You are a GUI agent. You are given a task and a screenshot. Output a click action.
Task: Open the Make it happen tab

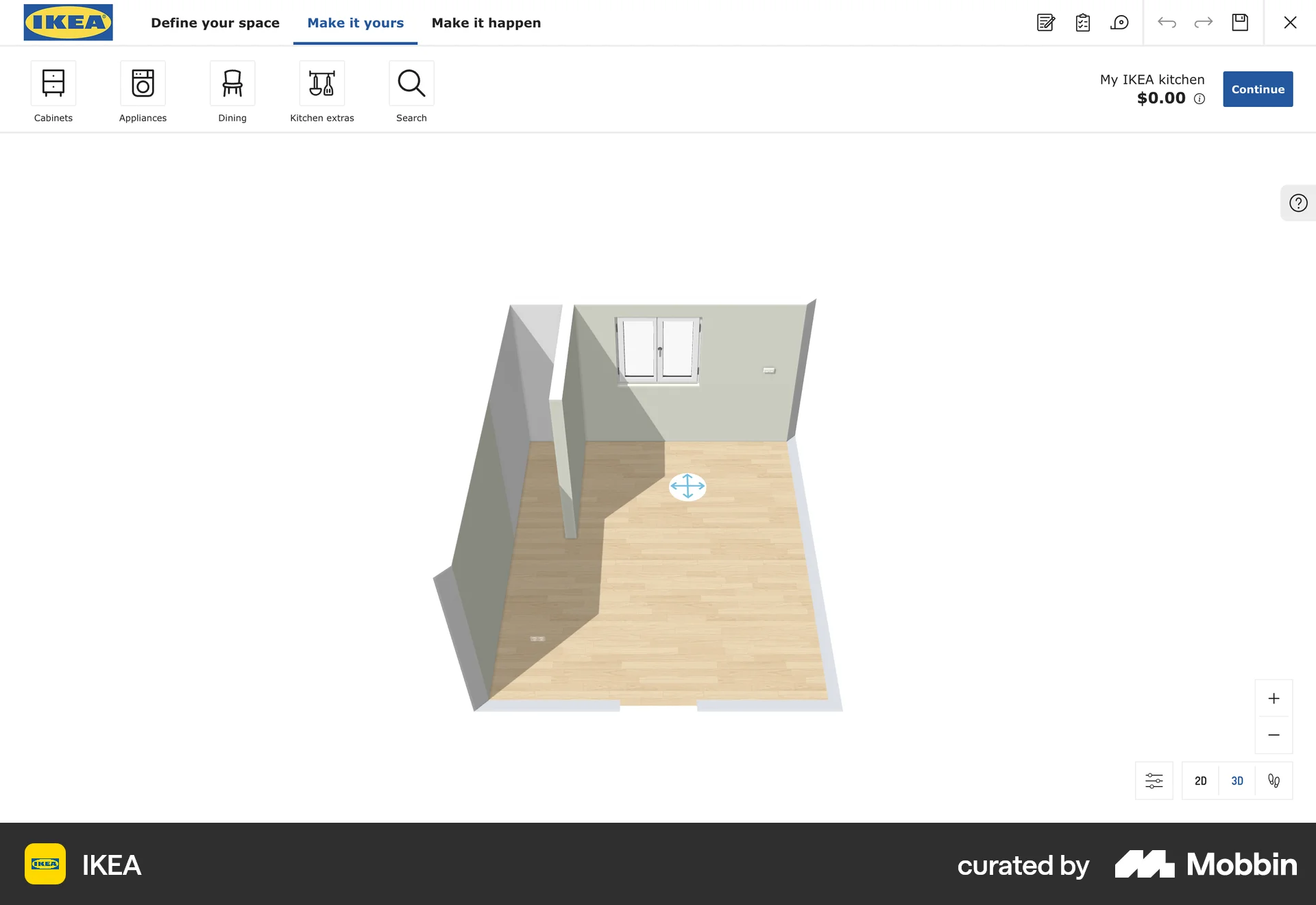(x=486, y=23)
